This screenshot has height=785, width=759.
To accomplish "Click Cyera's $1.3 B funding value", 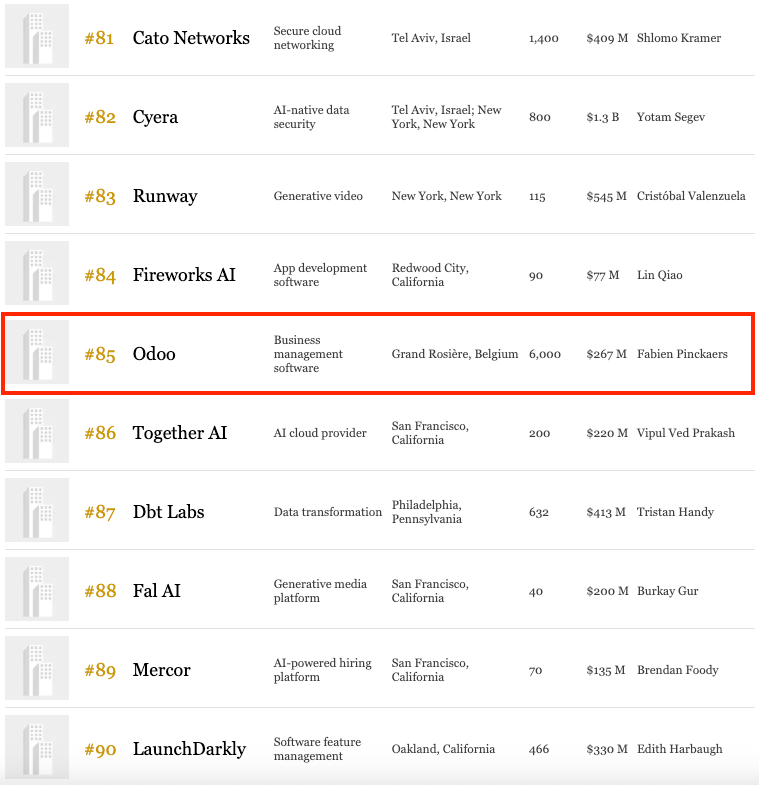I will point(603,117).
